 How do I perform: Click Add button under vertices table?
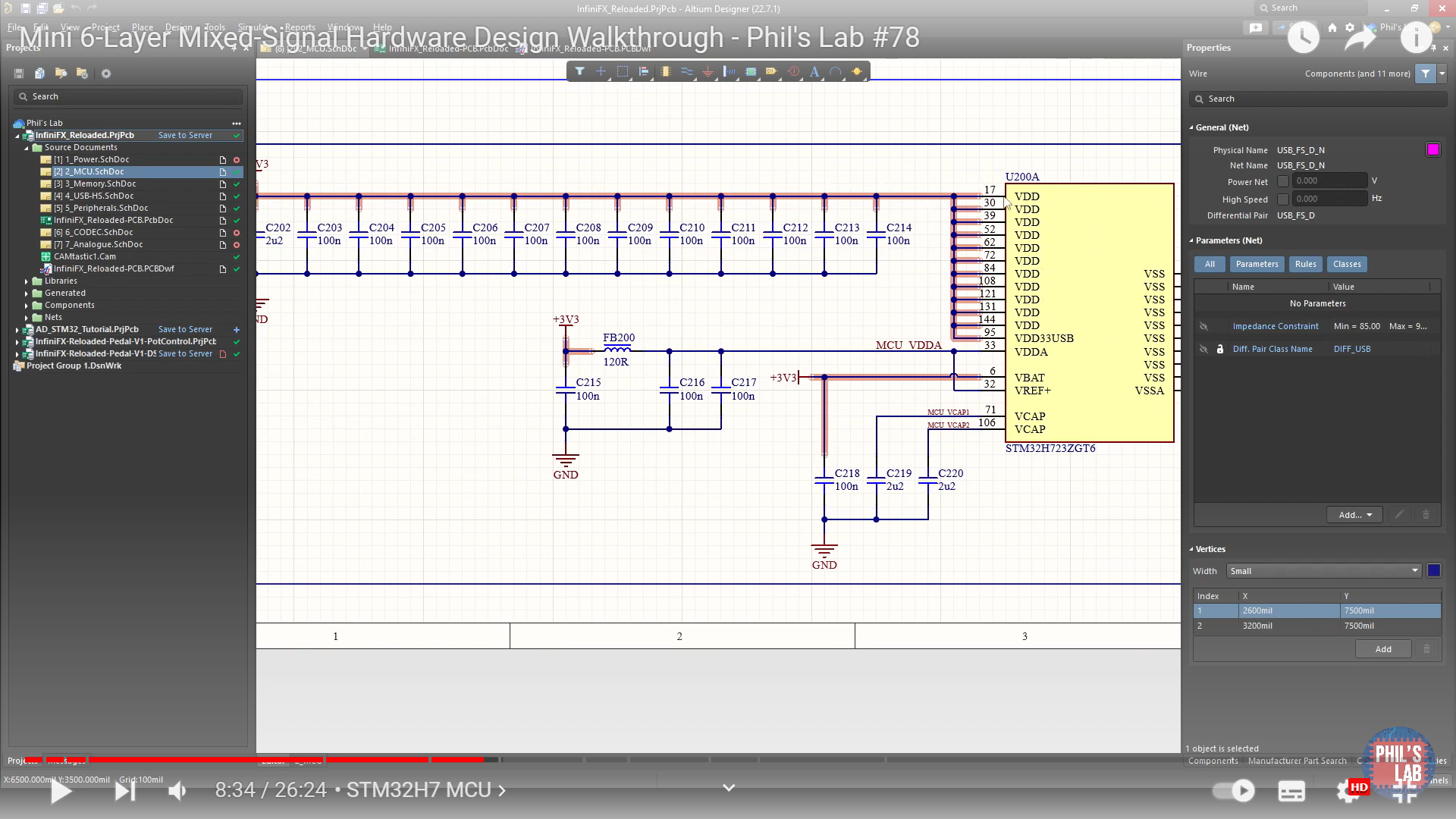coord(1383,649)
